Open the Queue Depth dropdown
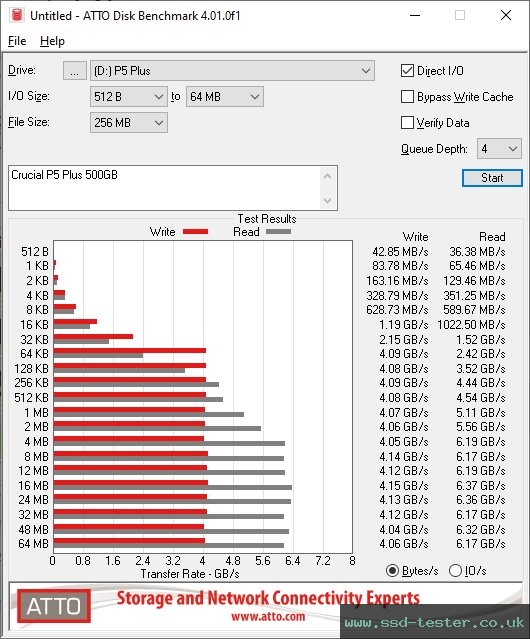This screenshot has height=639, width=530. click(499, 149)
